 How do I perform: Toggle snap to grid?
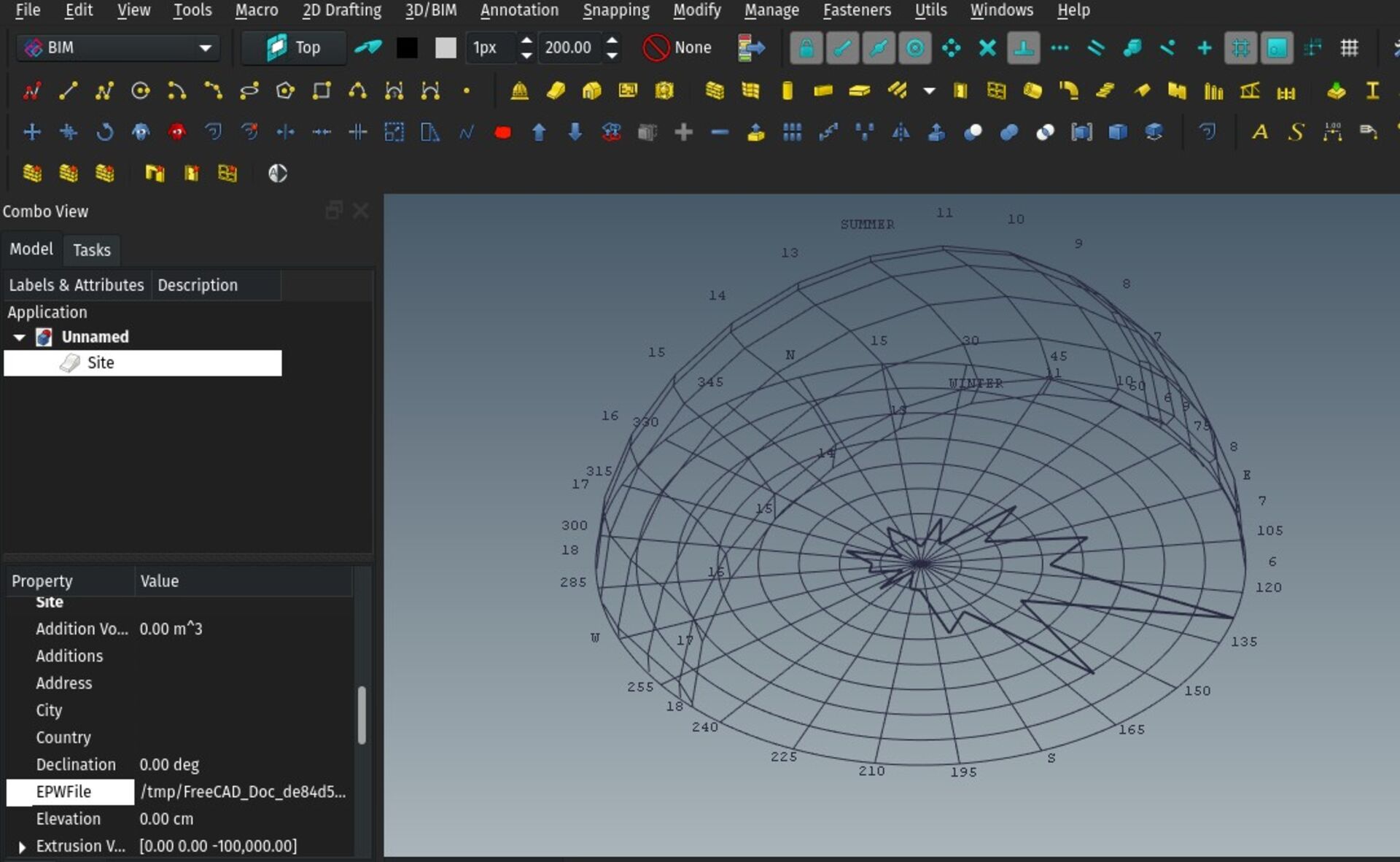(x=1349, y=48)
